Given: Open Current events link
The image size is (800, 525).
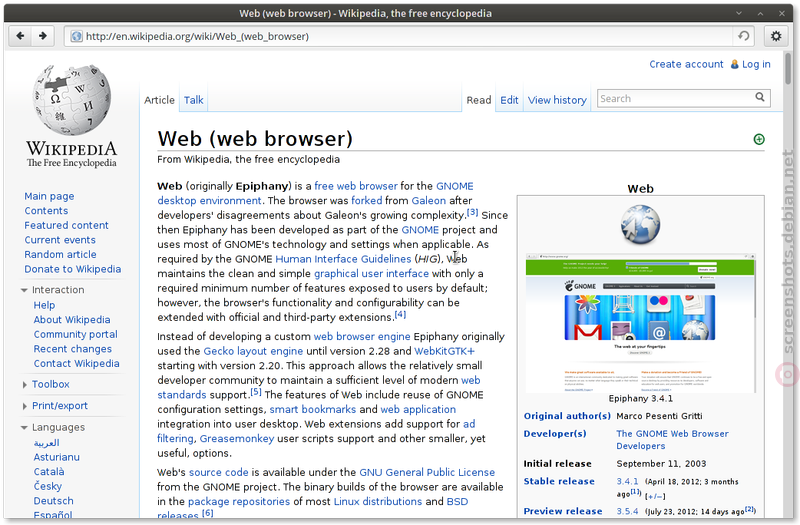Looking at the screenshot, I should click(x=60, y=240).
